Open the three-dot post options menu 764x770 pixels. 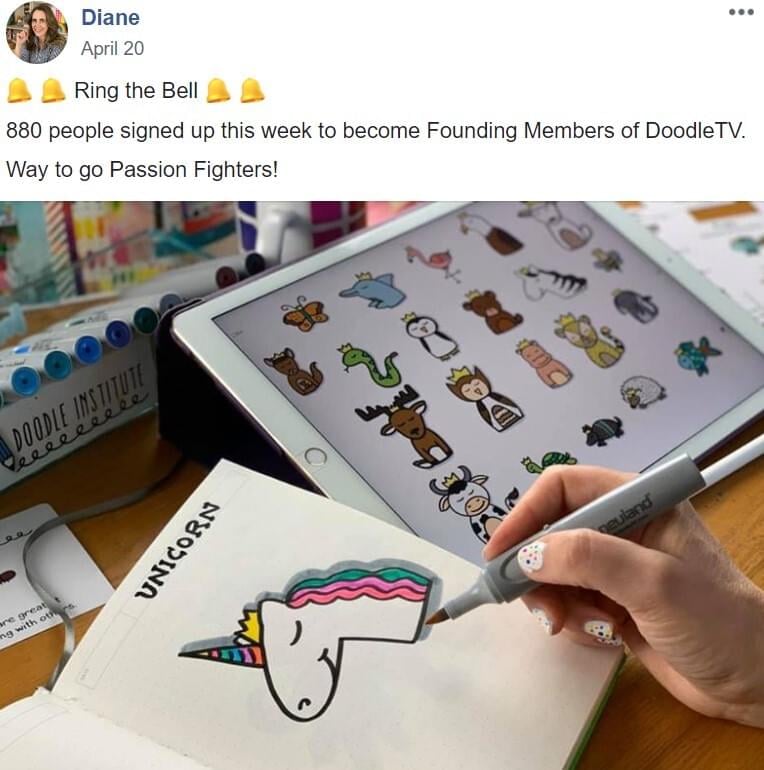[741, 12]
